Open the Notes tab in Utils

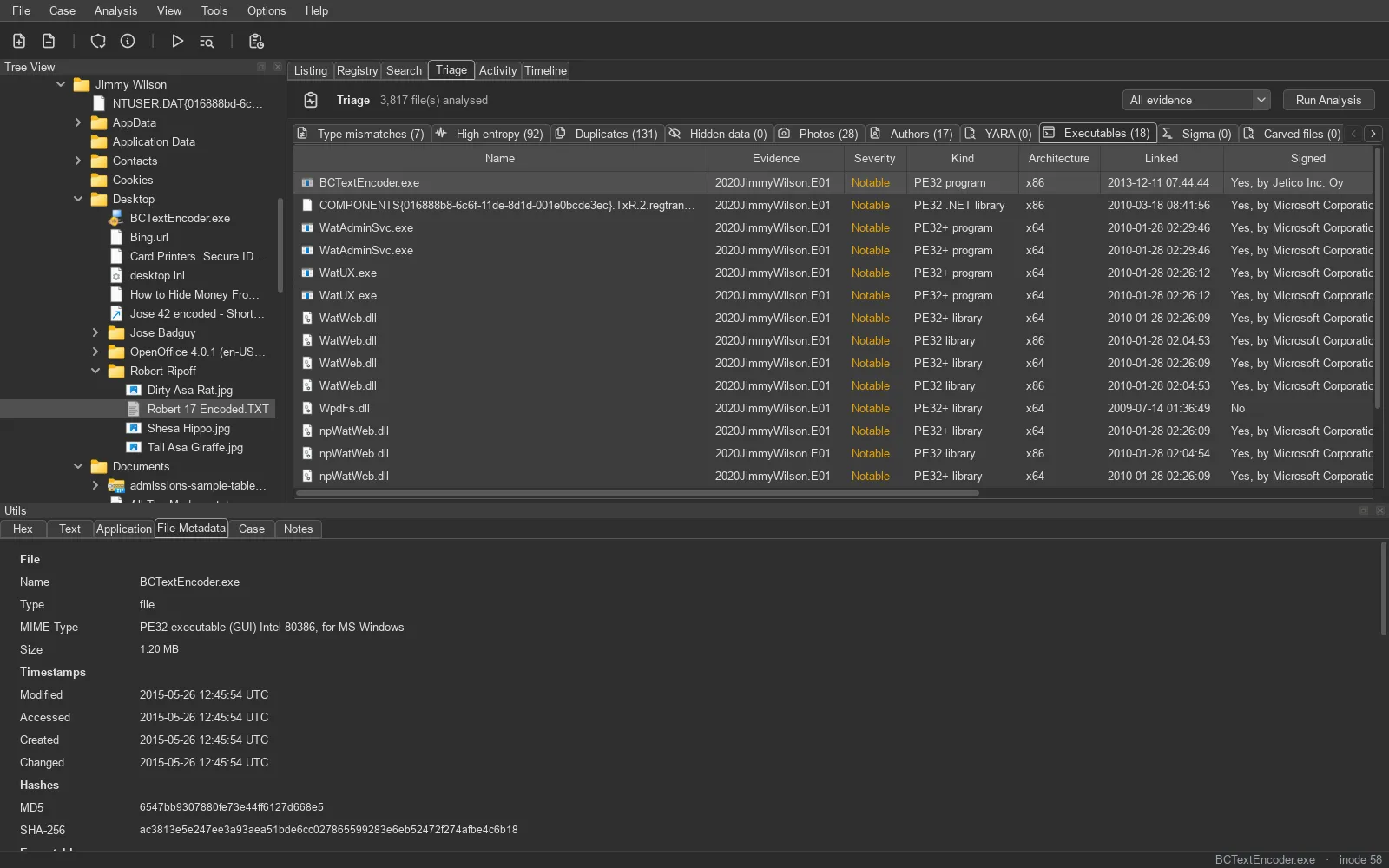tap(298, 529)
